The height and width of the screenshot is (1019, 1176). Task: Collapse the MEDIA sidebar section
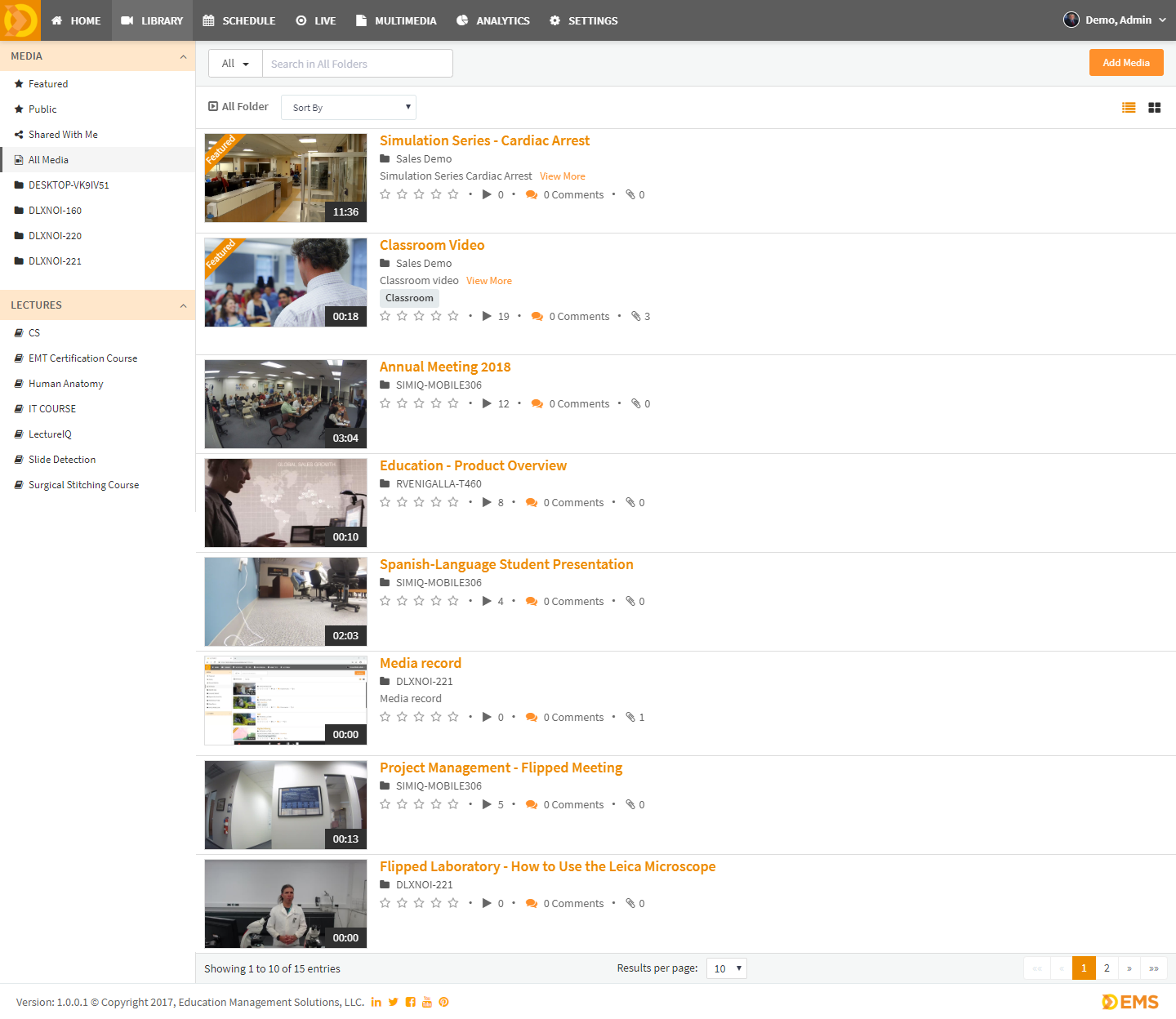pyautogui.click(x=183, y=56)
